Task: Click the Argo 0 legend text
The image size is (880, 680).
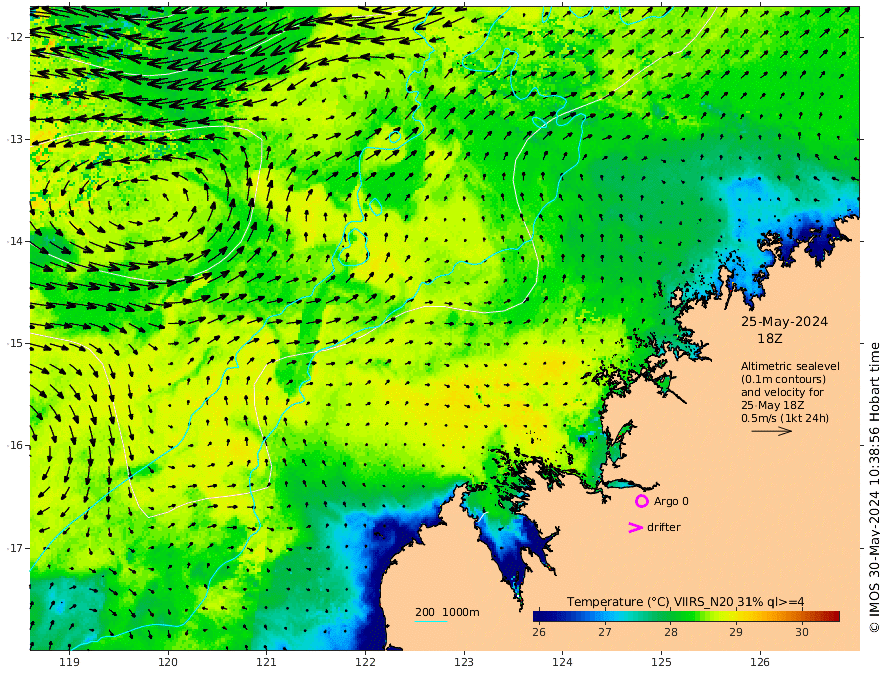Action: pos(671,501)
